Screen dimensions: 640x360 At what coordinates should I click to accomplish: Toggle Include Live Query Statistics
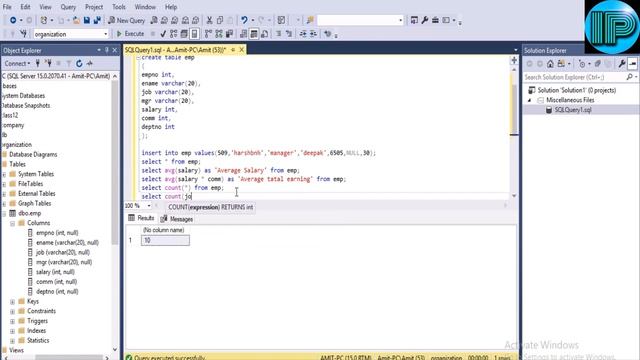(x=219, y=34)
